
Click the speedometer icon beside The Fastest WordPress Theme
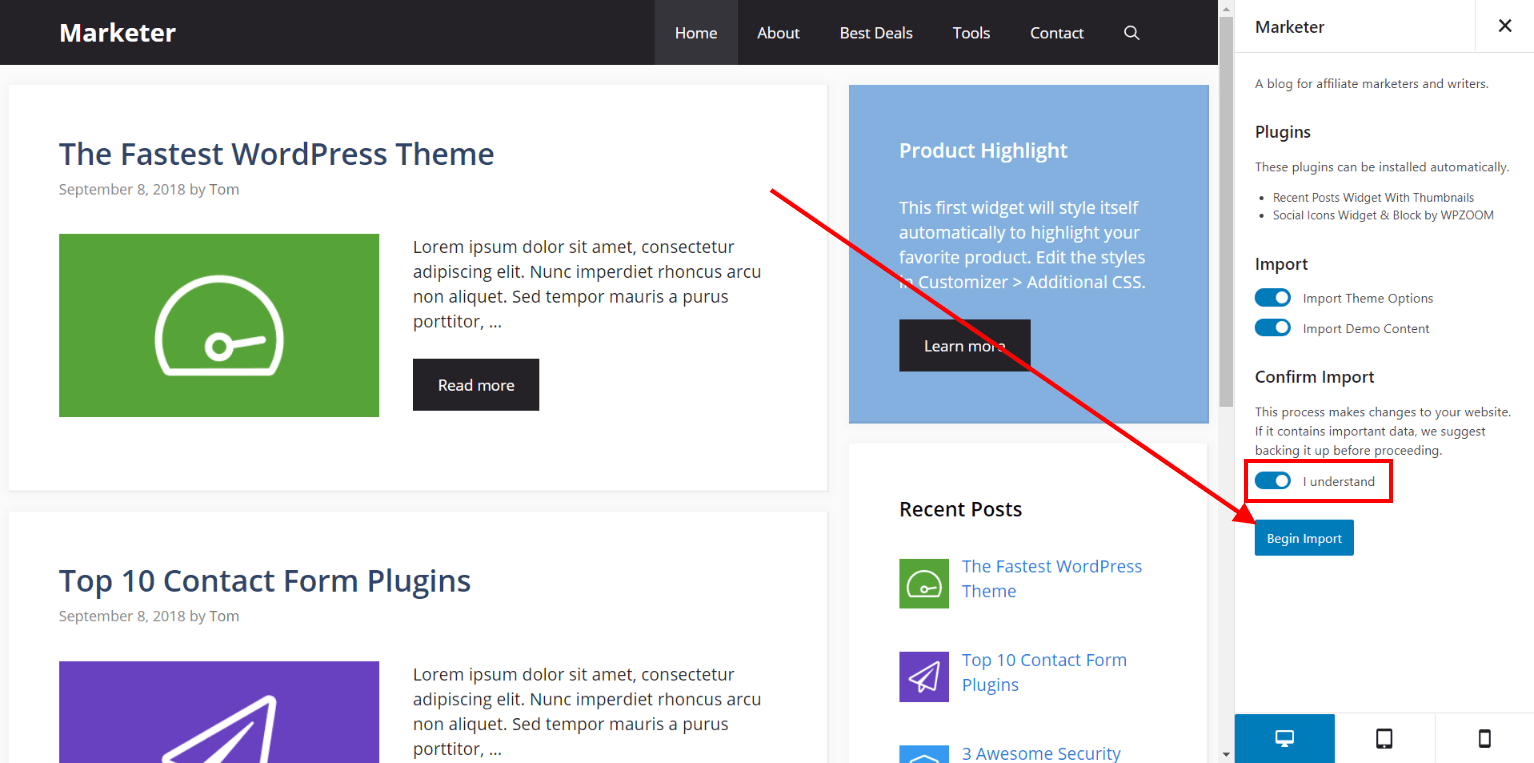923,583
